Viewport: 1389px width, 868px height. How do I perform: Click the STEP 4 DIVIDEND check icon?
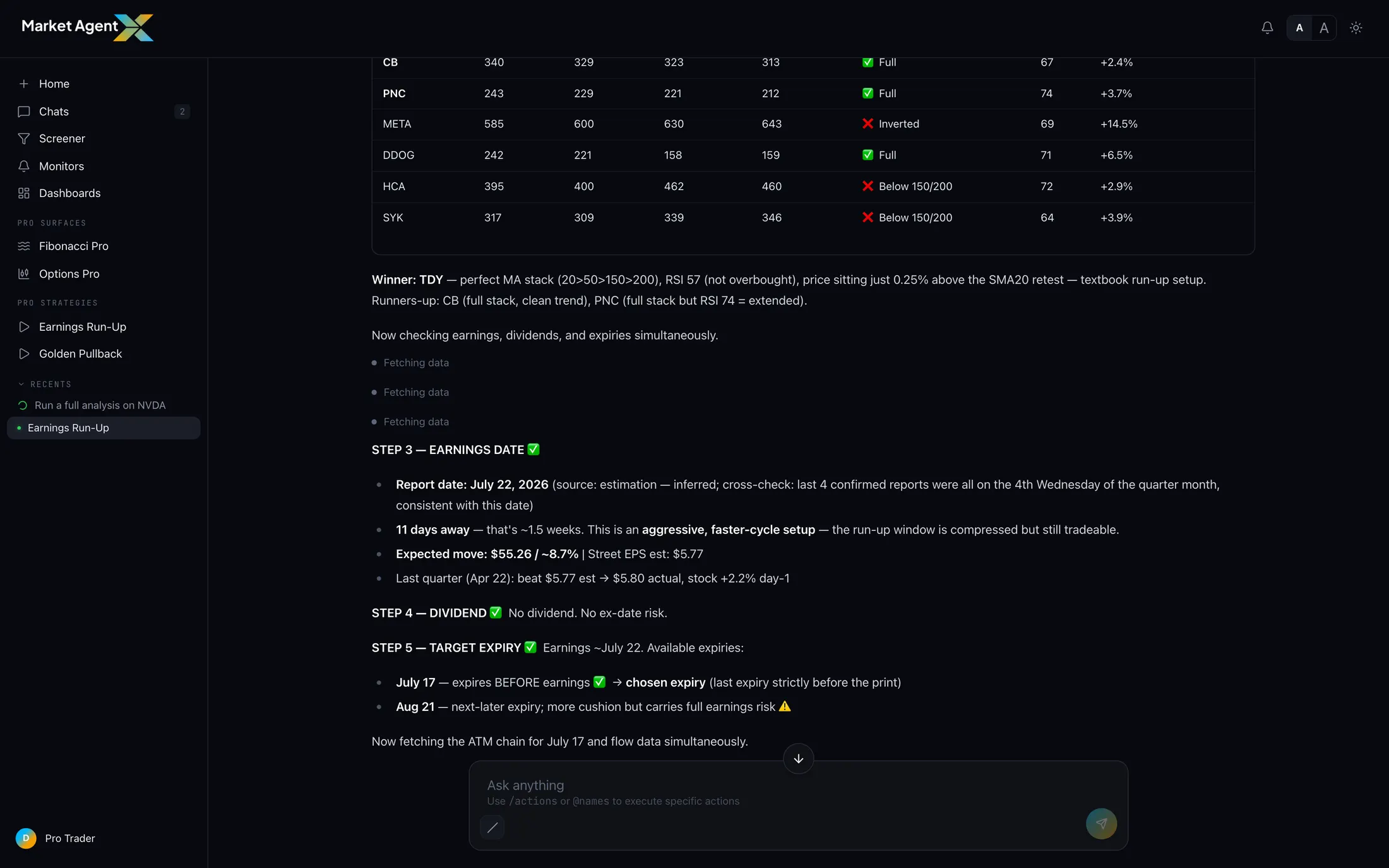496,612
